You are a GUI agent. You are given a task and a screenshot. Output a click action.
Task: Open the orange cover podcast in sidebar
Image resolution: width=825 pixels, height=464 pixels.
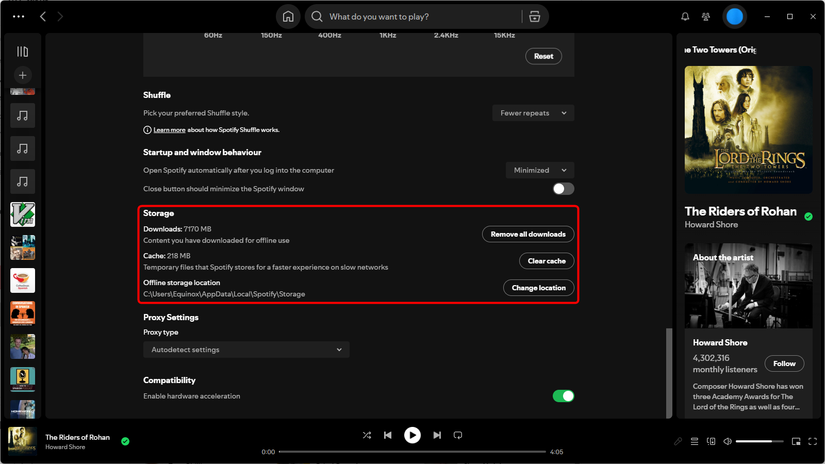(x=22, y=314)
